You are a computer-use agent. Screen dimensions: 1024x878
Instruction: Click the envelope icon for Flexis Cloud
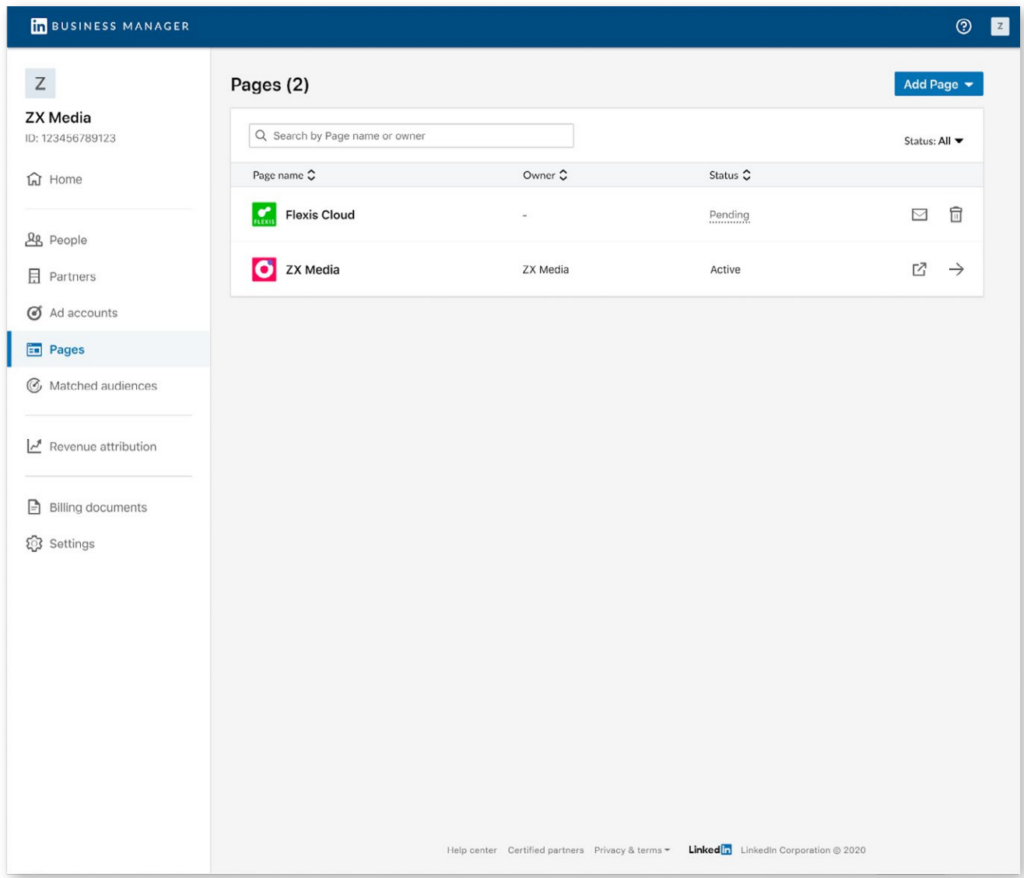click(x=919, y=215)
